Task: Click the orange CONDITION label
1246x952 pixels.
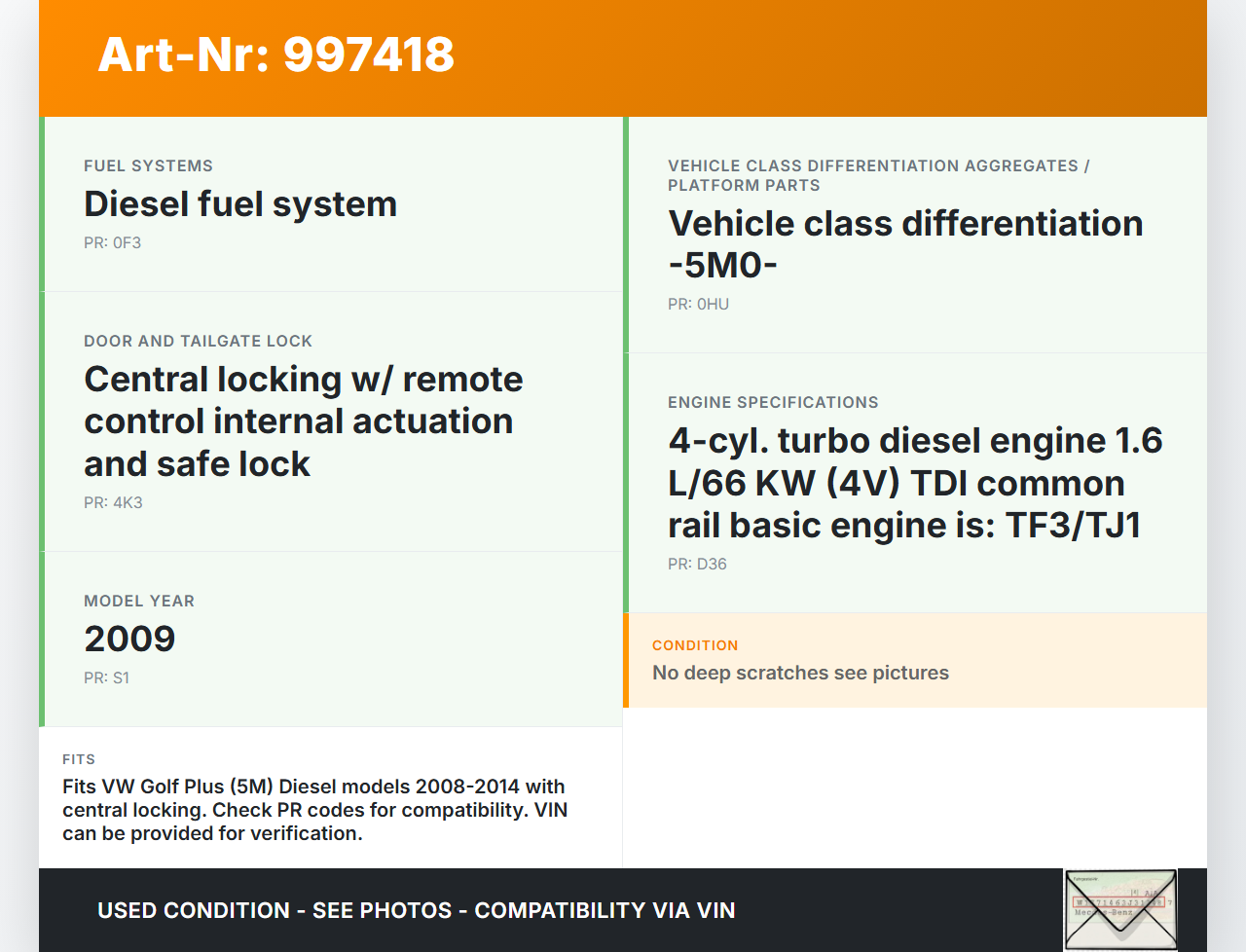Action: coord(695,645)
